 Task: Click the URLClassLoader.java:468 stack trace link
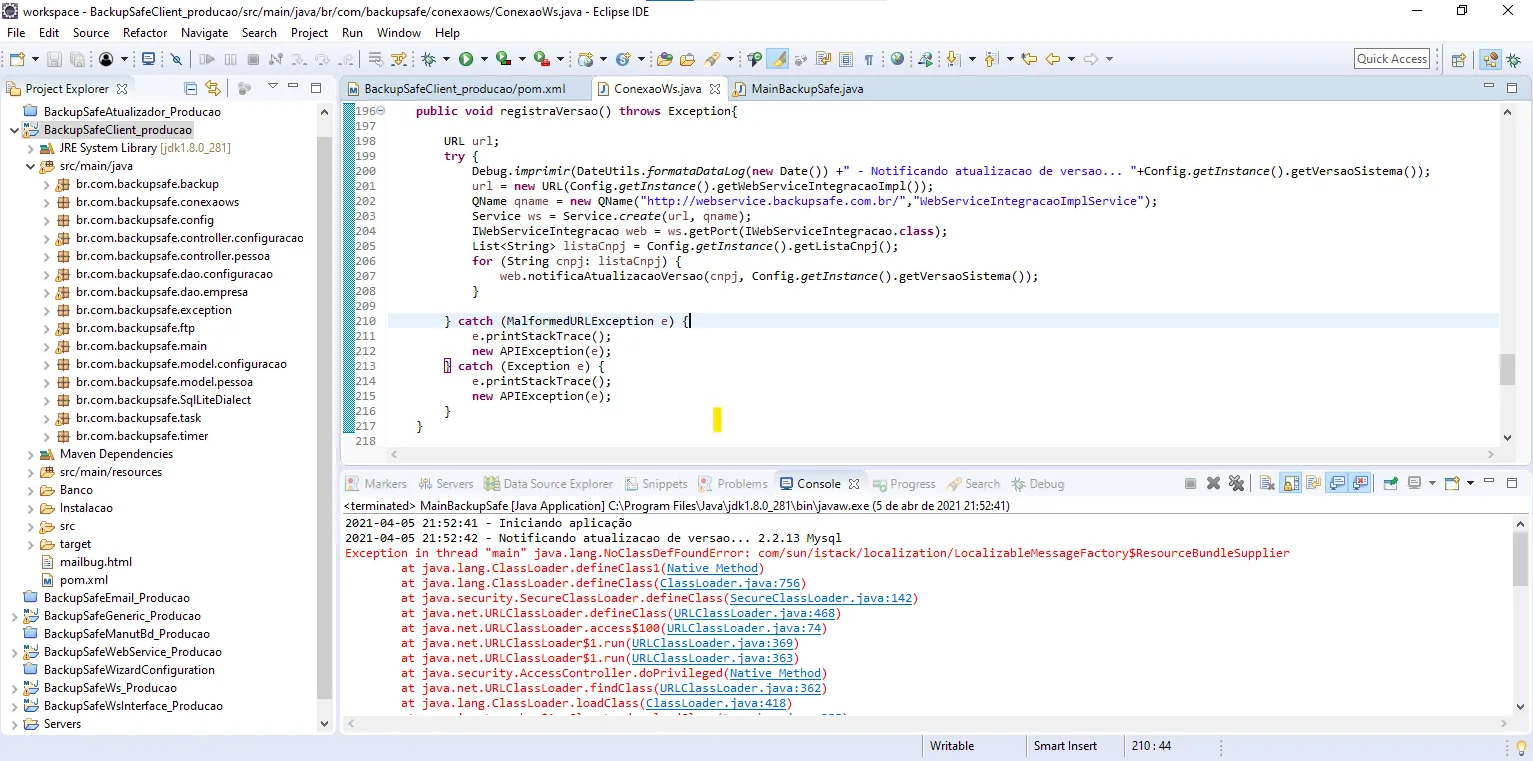[754, 613]
